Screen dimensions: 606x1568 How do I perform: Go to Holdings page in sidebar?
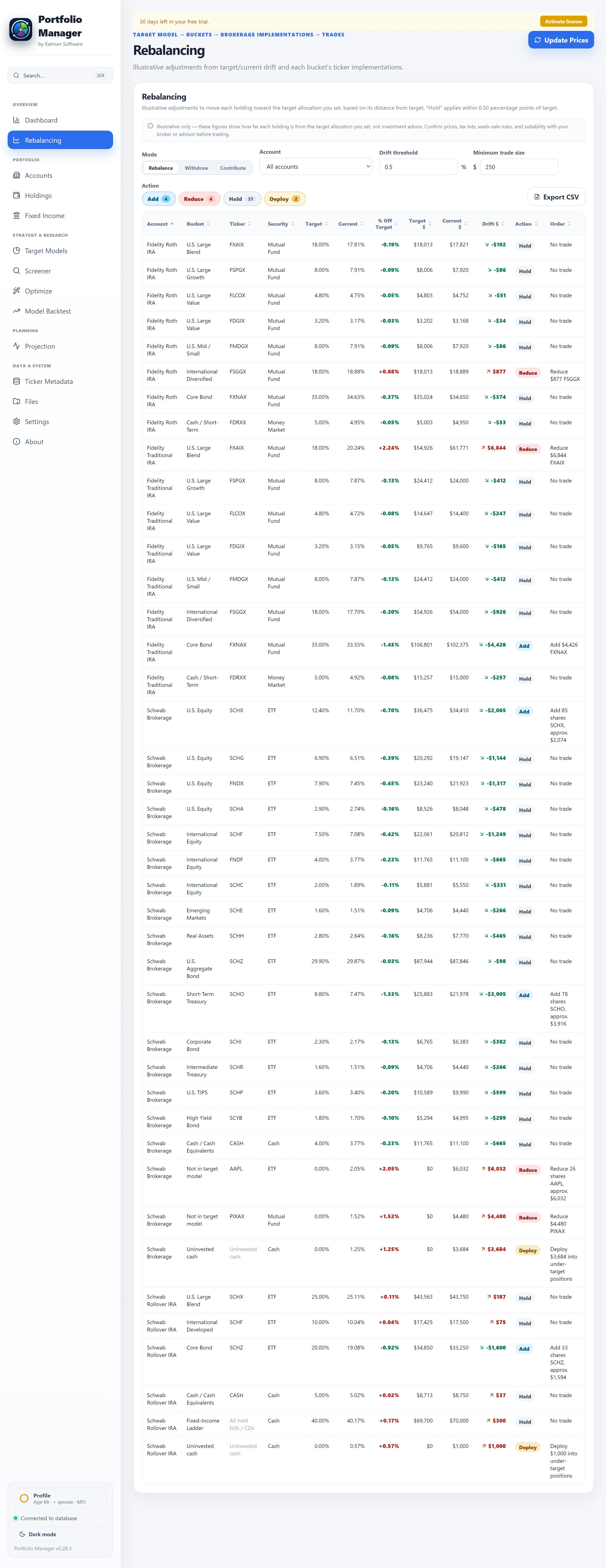click(x=60, y=195)
